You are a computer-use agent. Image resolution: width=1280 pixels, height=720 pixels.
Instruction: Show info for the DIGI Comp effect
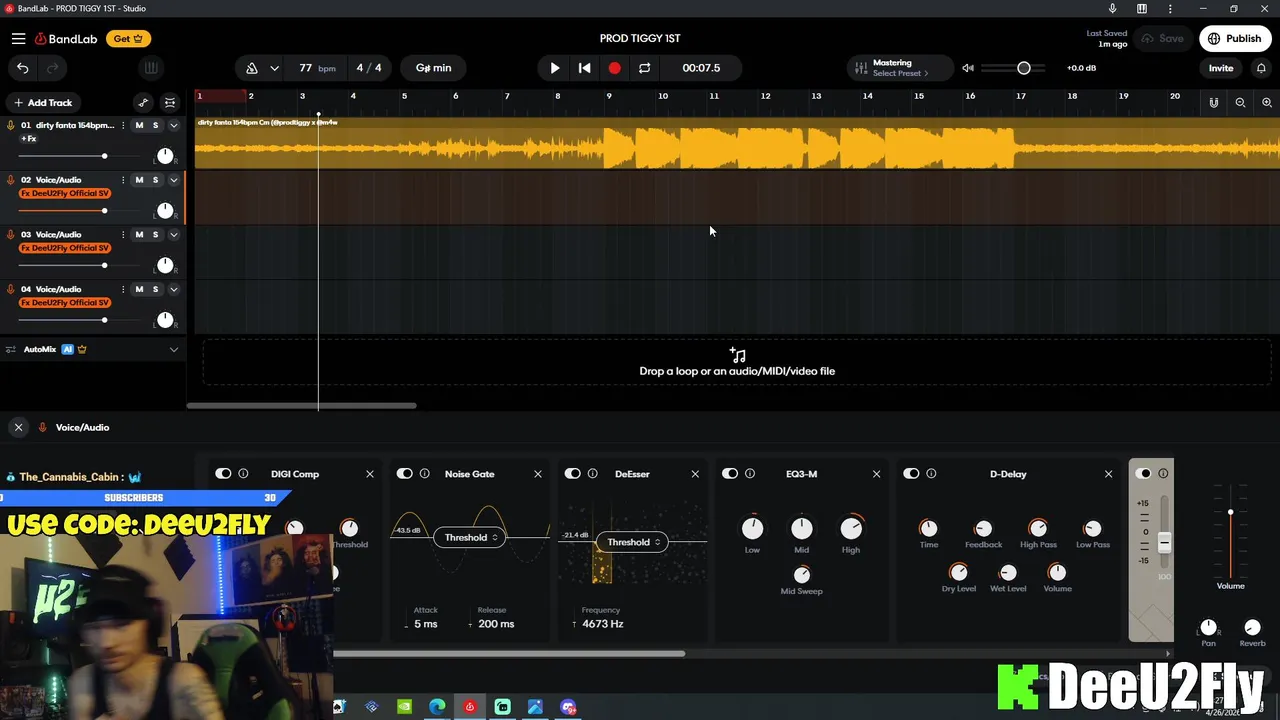pyautogui.click(x=243, y=474)
